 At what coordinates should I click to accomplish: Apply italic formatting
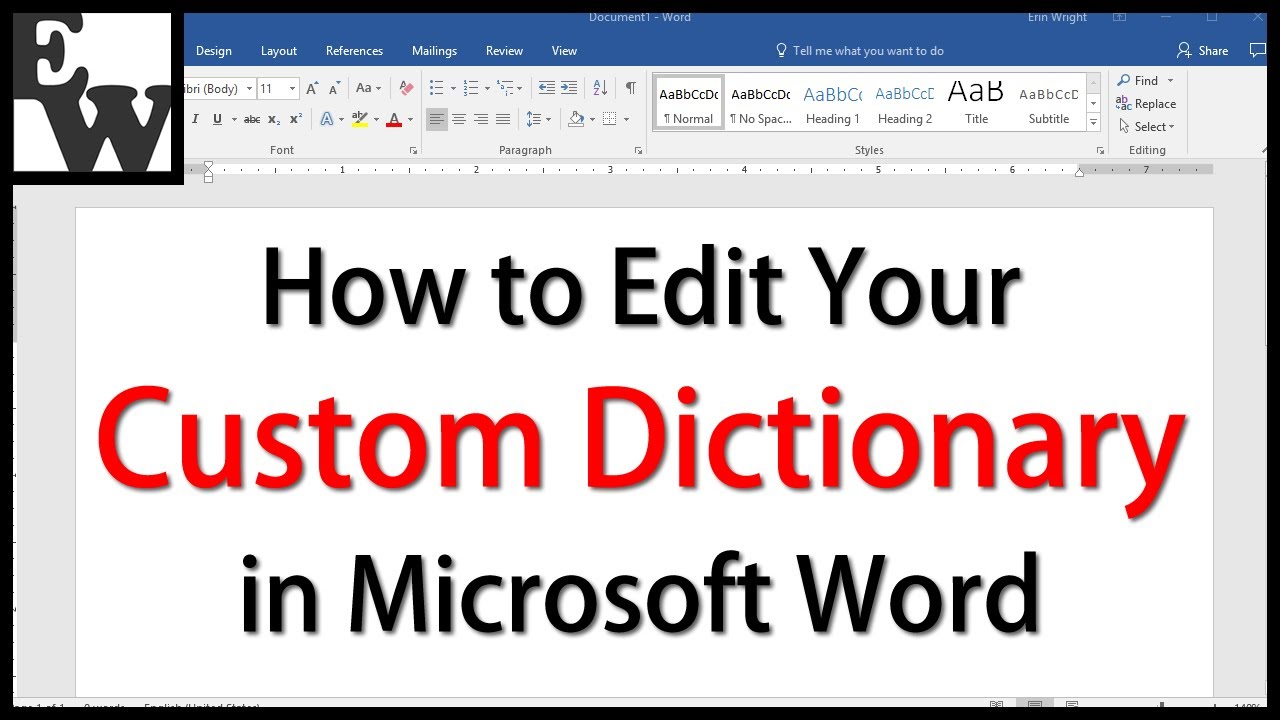195,119
